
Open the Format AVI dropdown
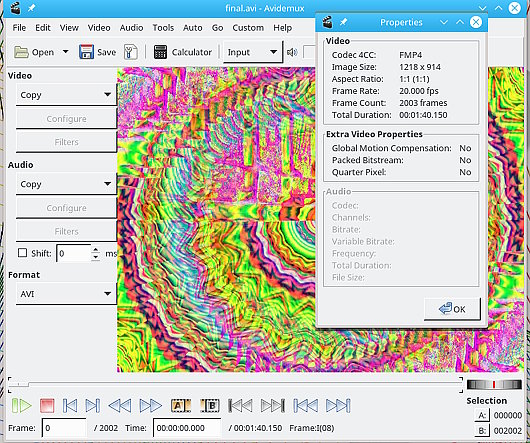pyautogui.click(x=66, y=294)
